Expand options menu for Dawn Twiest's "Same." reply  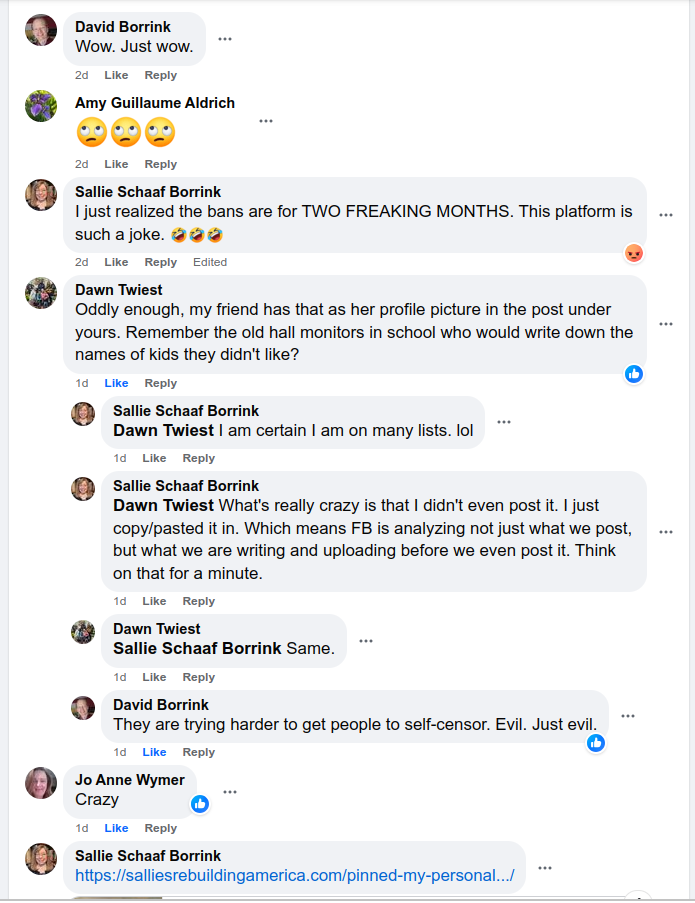366,641
